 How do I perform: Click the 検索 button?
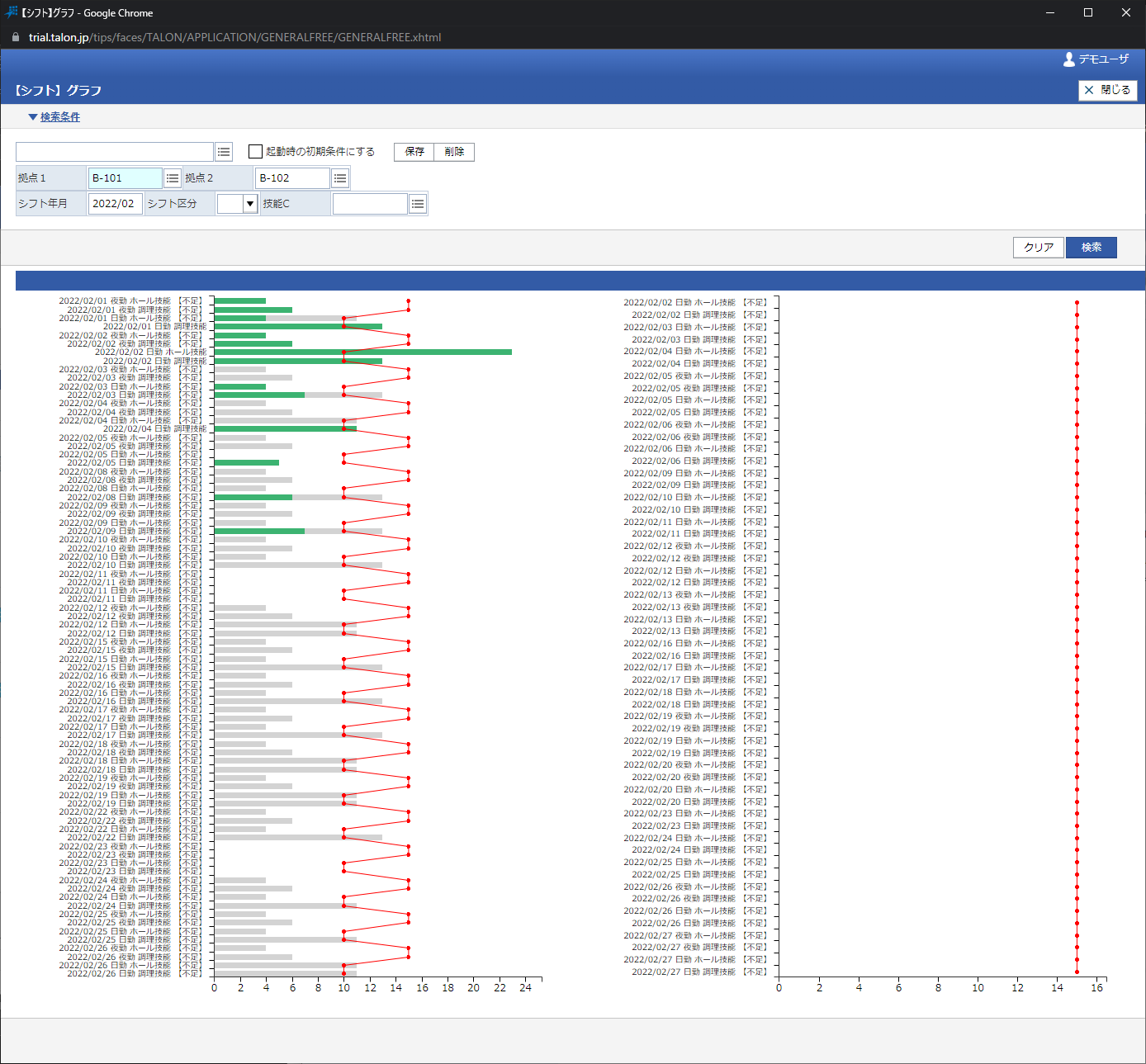1092,248
